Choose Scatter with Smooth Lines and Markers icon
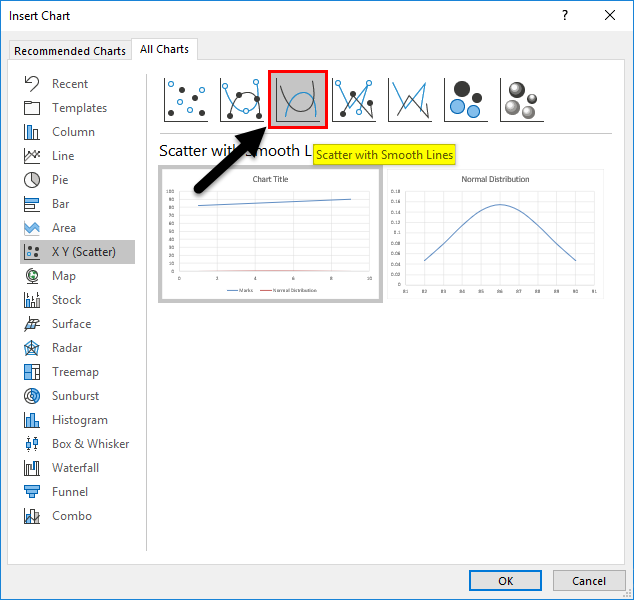Screen dimensions: 634x600 tap(242, 100)
